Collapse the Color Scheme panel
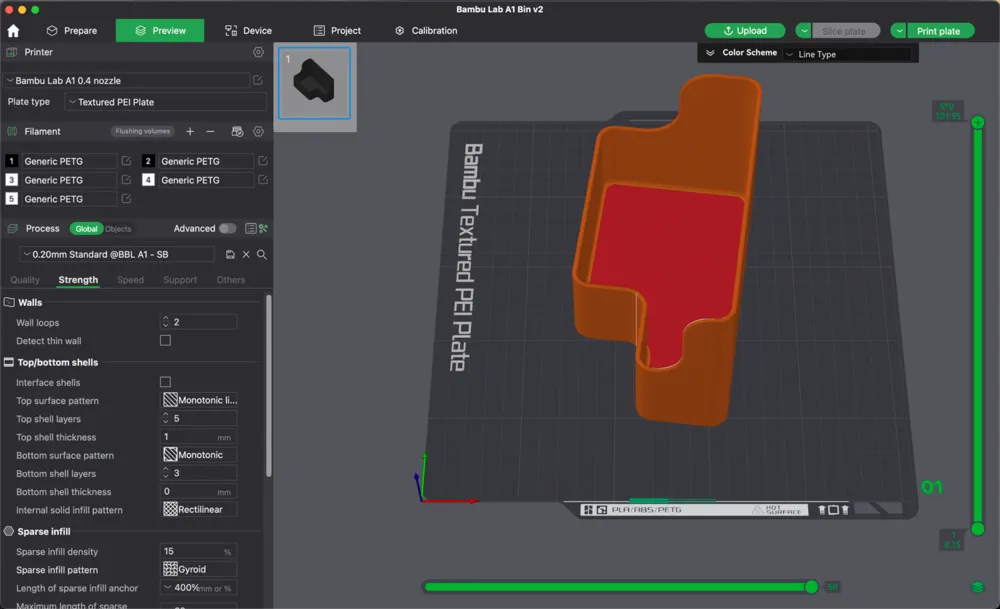The image size is (1000, 609). (710, 53)
